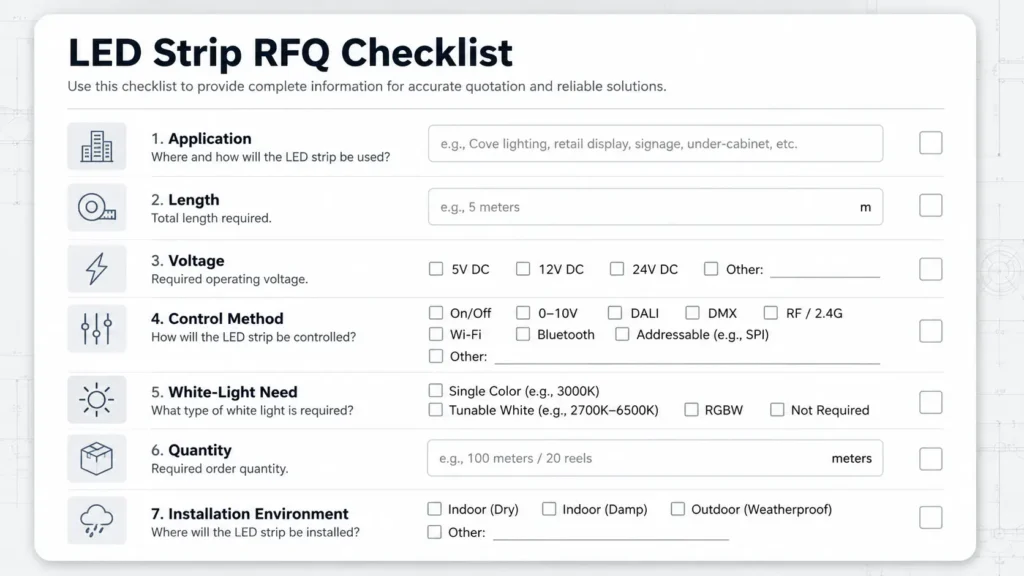Check the Indoor (Damp) environment

(x=549, y=509)
